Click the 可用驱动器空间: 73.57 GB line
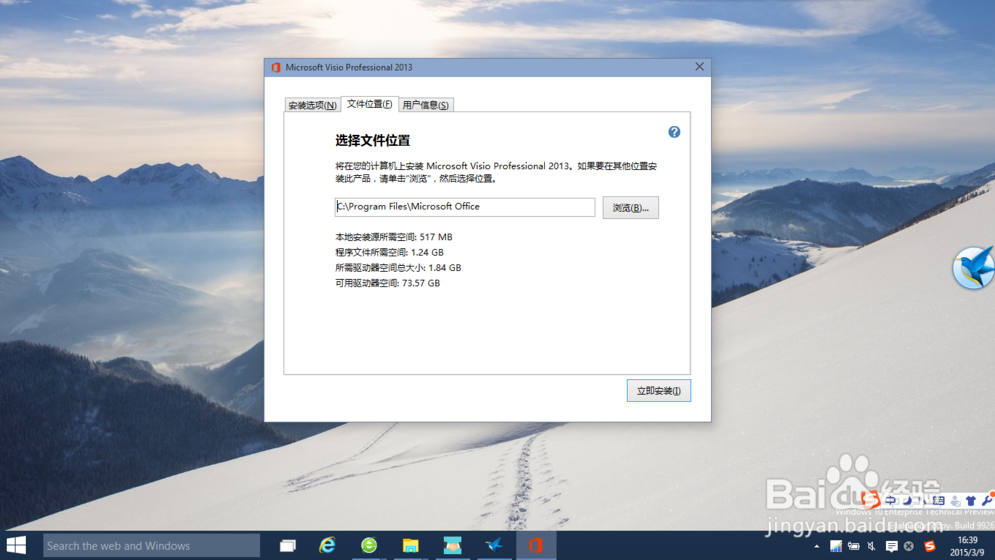This screenshot has height=560, width=995. point(387,283)
